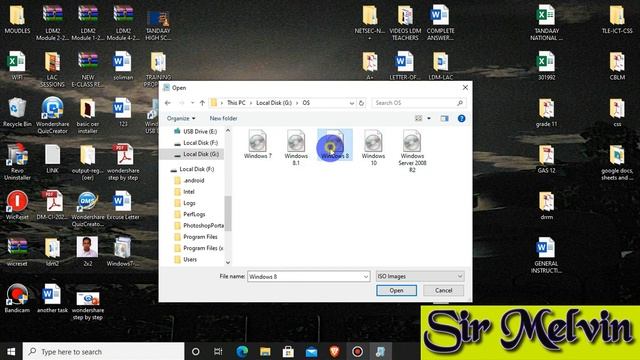Toggle the preview pane icon
The width and height of the screenshot is (640, 360).
(x=444, y=118)
